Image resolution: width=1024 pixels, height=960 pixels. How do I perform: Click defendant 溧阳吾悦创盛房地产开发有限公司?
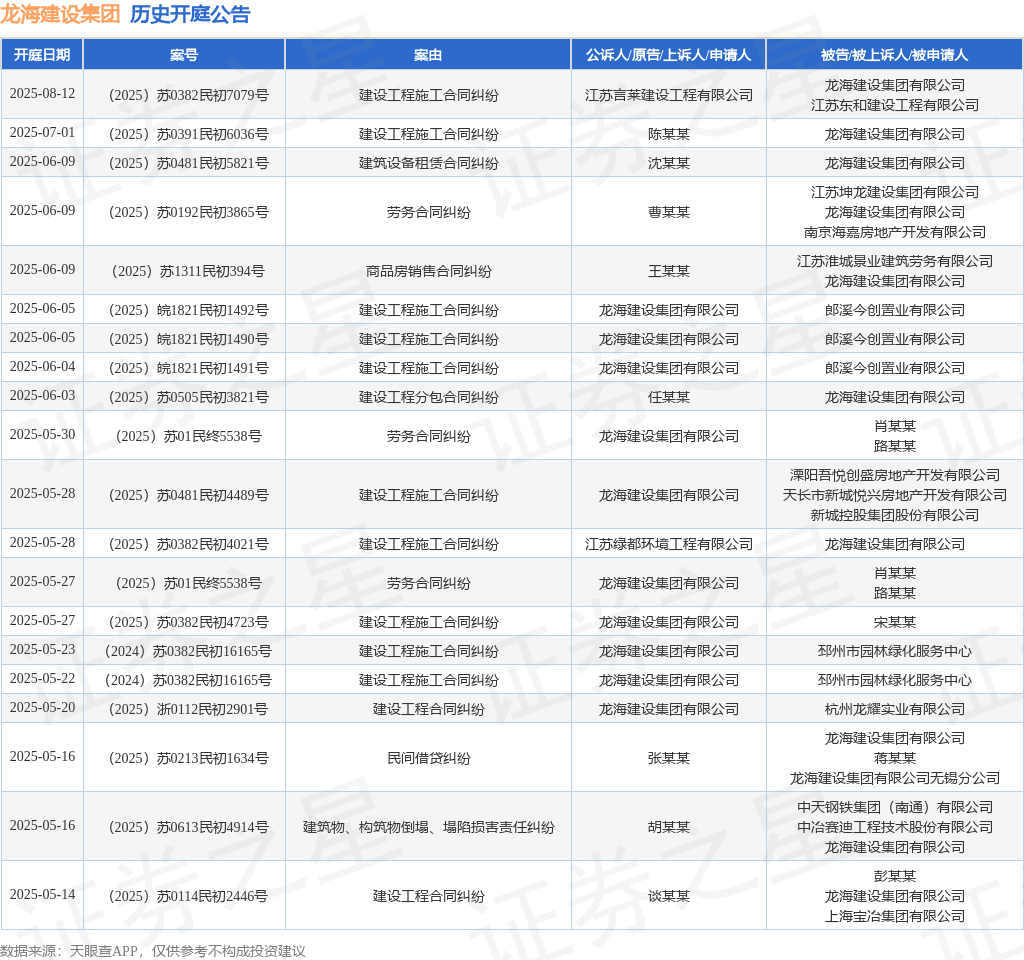tap(895, 475)
